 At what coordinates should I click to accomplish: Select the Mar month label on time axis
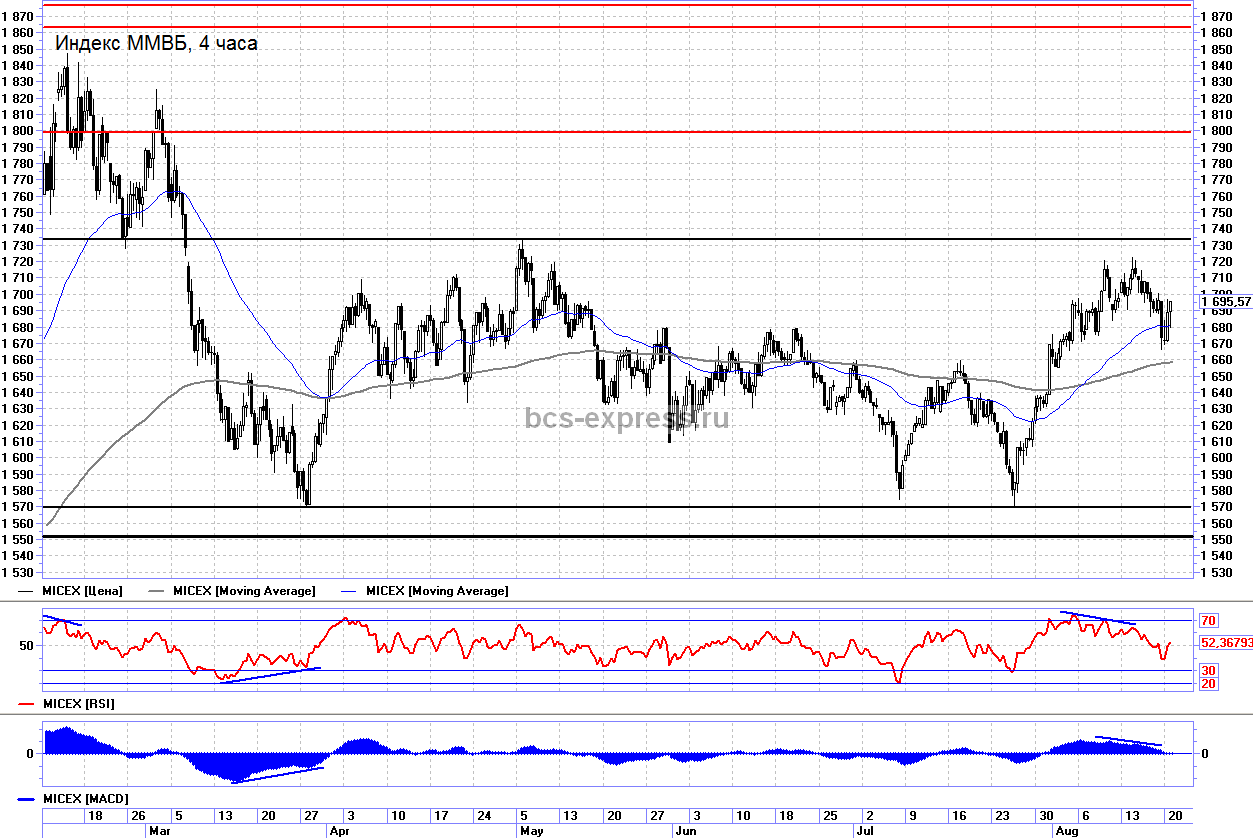pos(159,830)
